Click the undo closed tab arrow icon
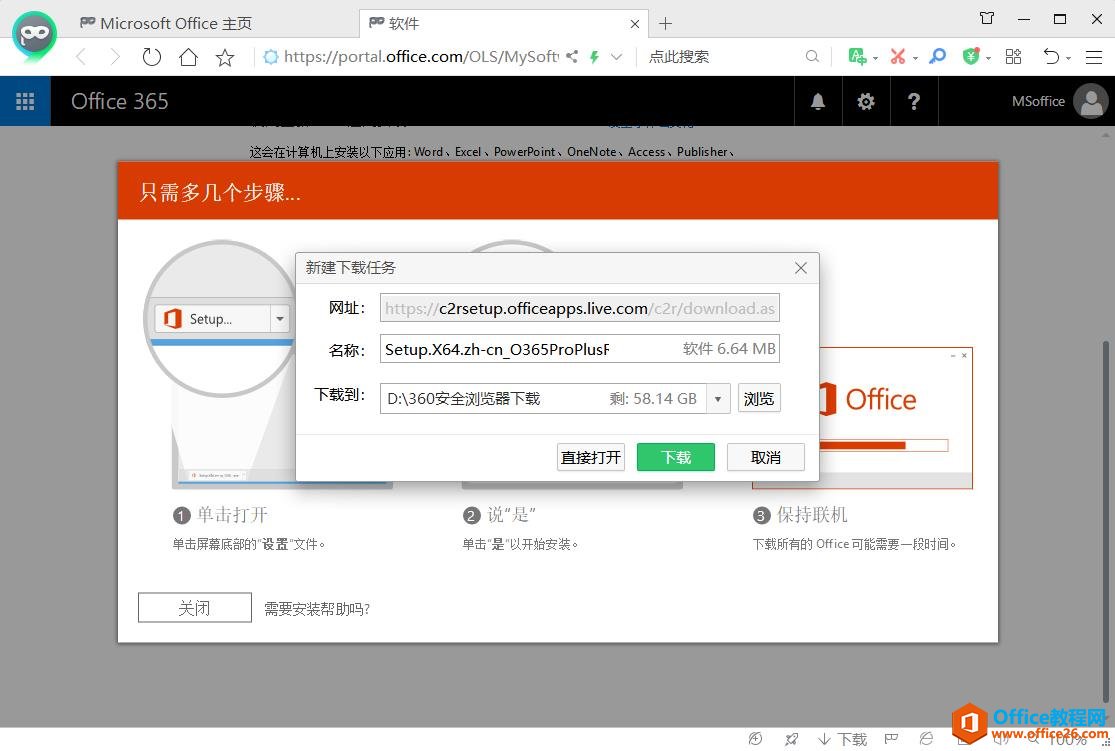The height and width of the screenshot is (751, 1115). coord(1051,56)
